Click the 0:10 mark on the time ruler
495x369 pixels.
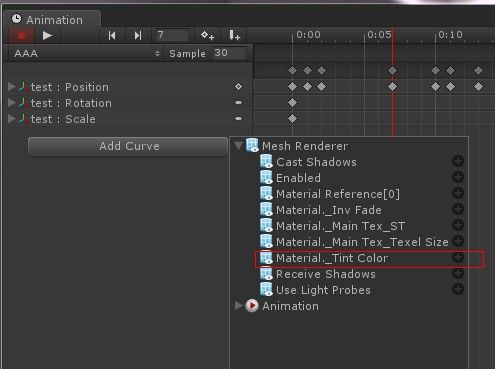(450, 35)
